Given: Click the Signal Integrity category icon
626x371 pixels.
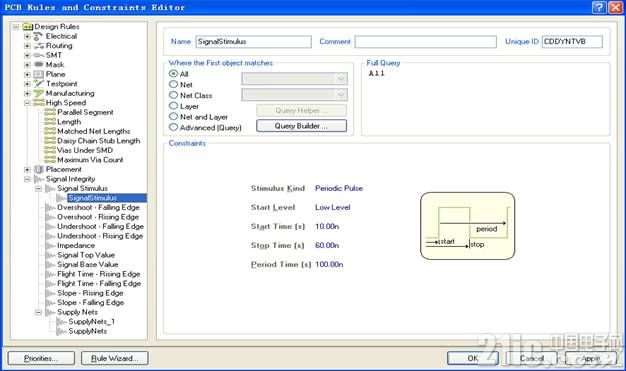Looking at the screenshot, I should [38, 179].
